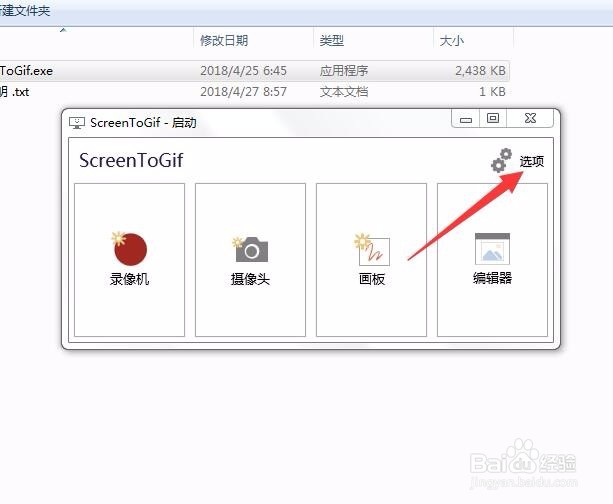Open the 选项 options label

point(532,161)
